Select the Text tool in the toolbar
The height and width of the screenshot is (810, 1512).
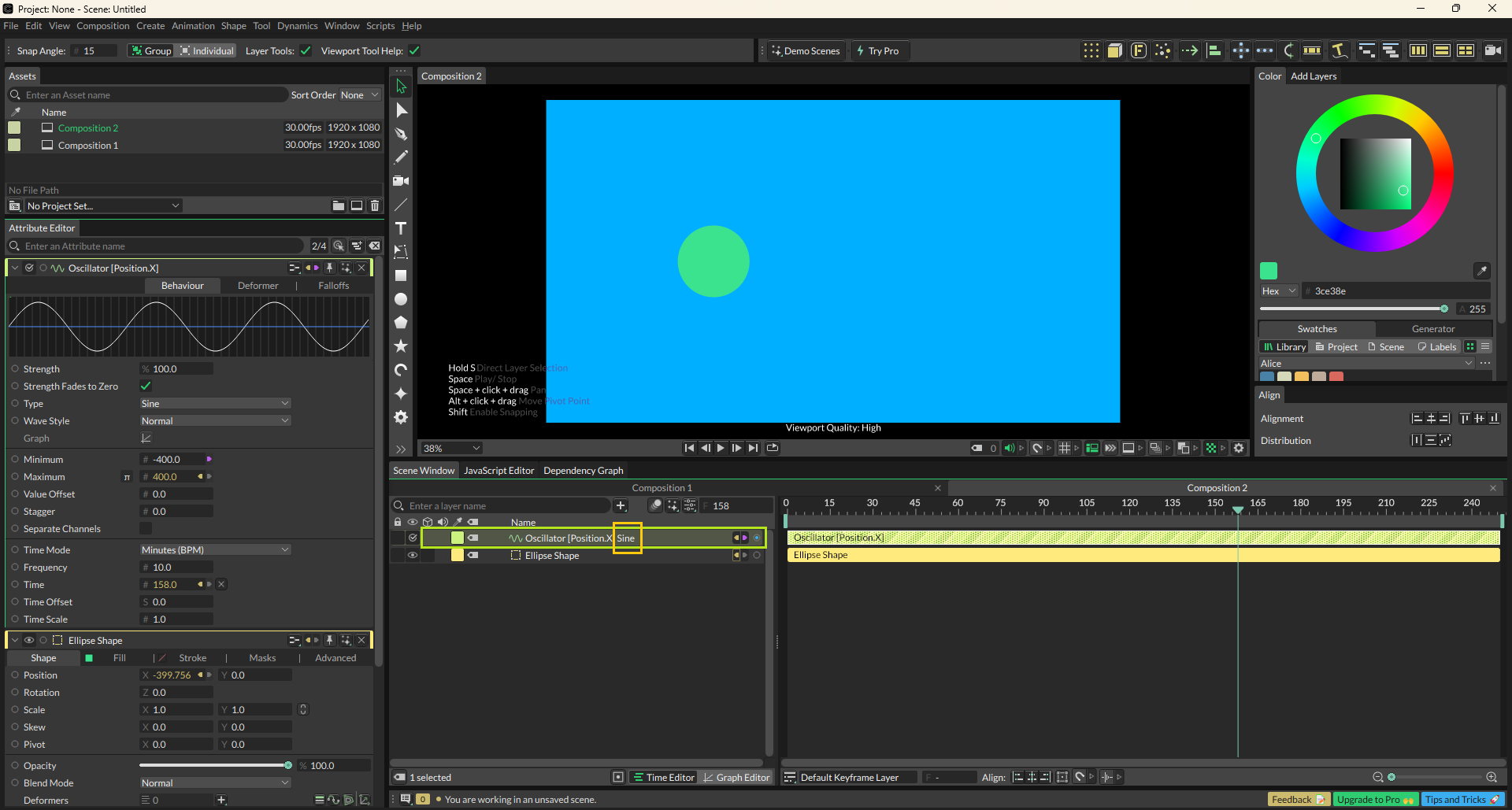(x=401, y=228)
